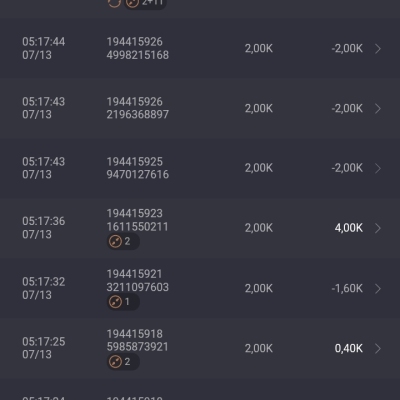Open details chevron for 4998215168 bet row

(x=378, y=49)
